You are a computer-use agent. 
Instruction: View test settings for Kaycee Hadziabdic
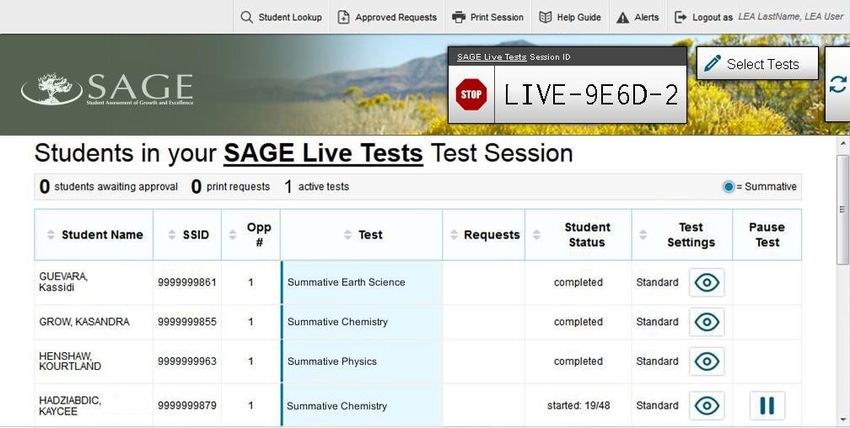707,406
